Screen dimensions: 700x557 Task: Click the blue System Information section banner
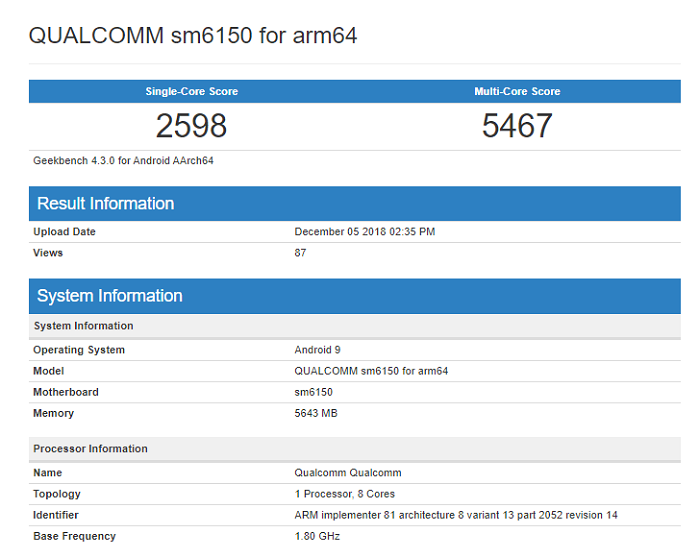click(355, 296)
